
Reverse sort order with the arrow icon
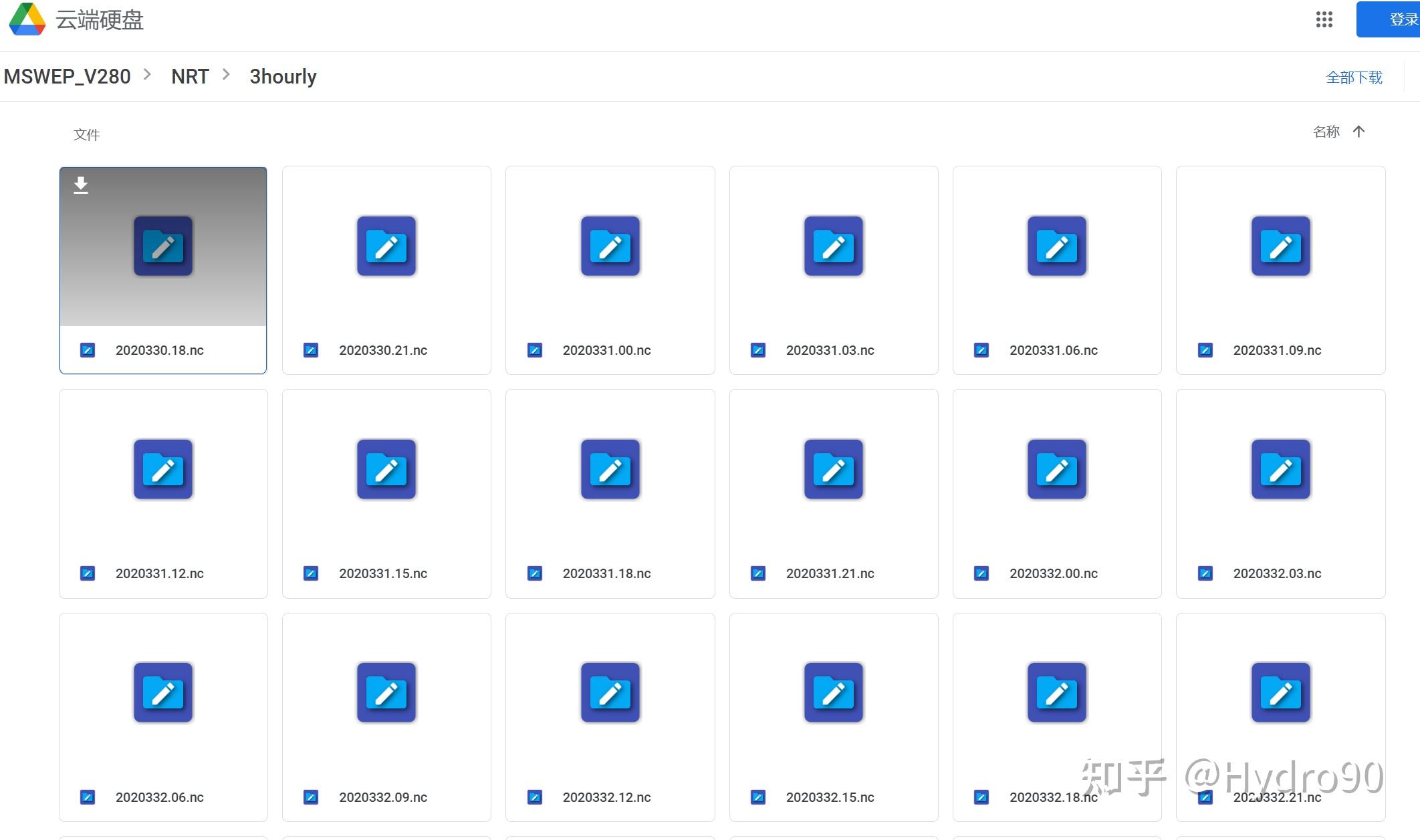point(1358,132)
